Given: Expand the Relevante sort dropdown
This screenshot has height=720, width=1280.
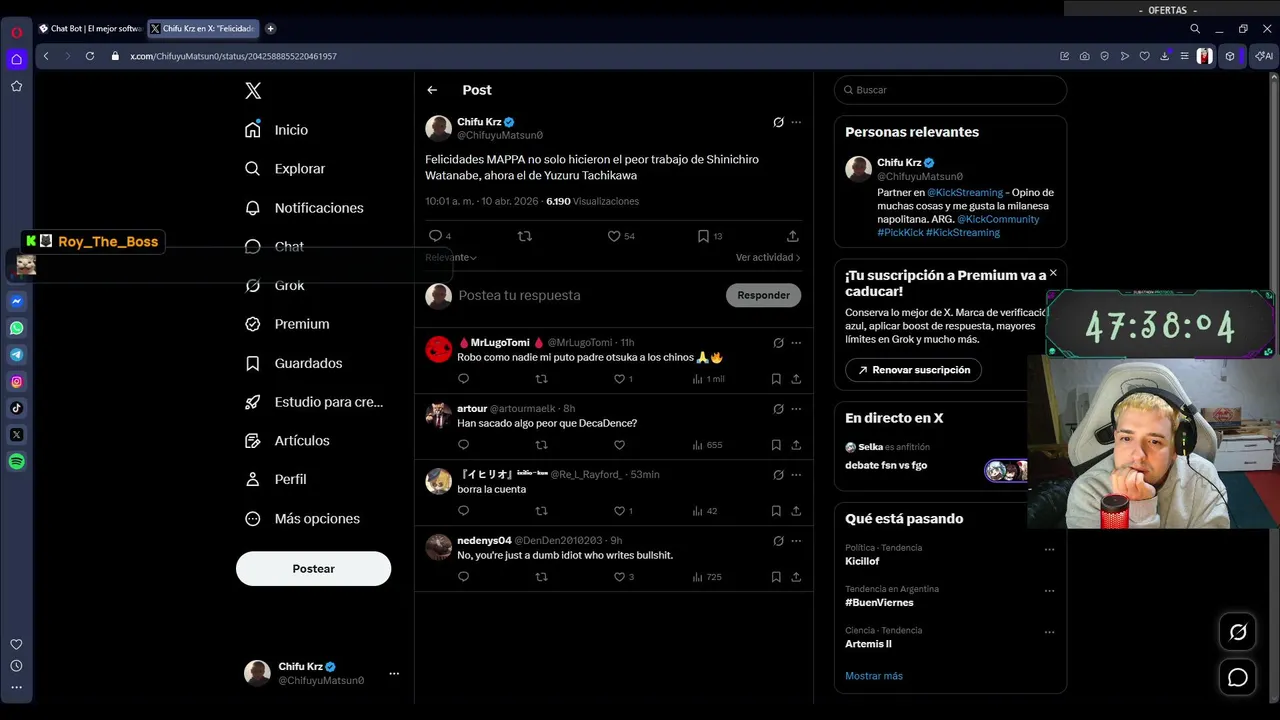Looking at the screenshot, I should pyautogui.click(x=451, y=258).
